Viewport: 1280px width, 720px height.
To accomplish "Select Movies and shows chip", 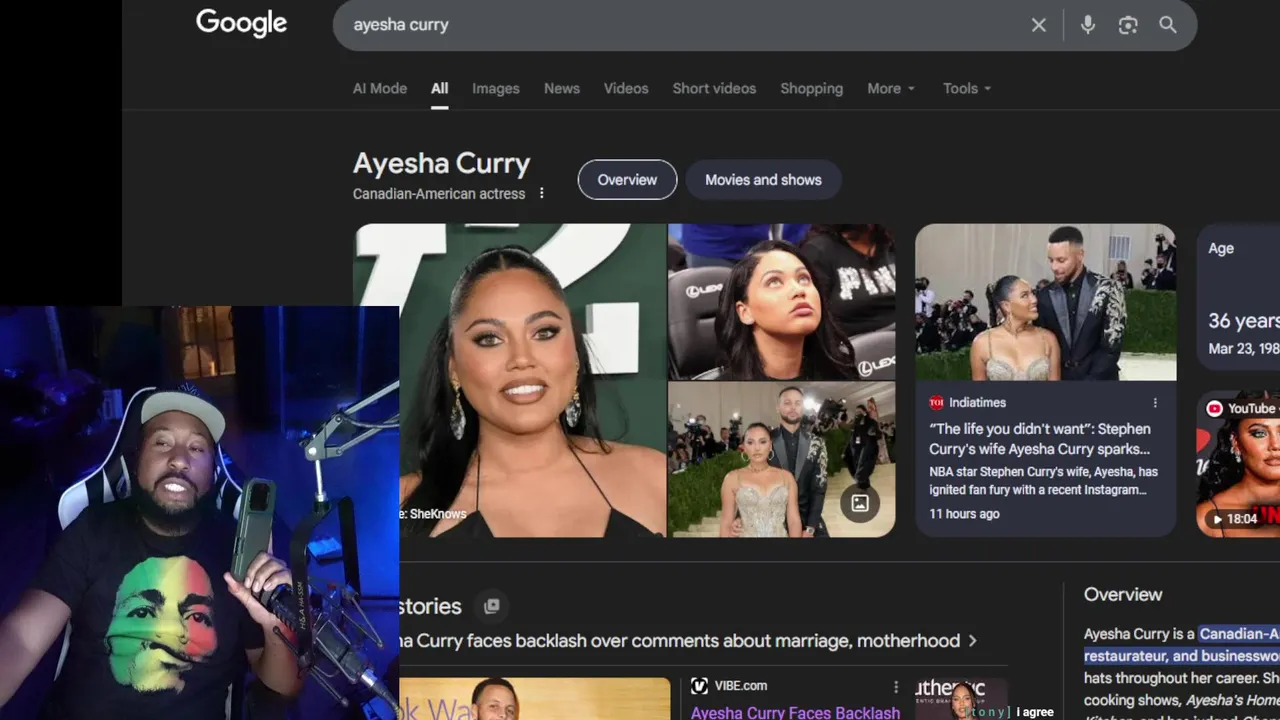I will pos(763,180).
